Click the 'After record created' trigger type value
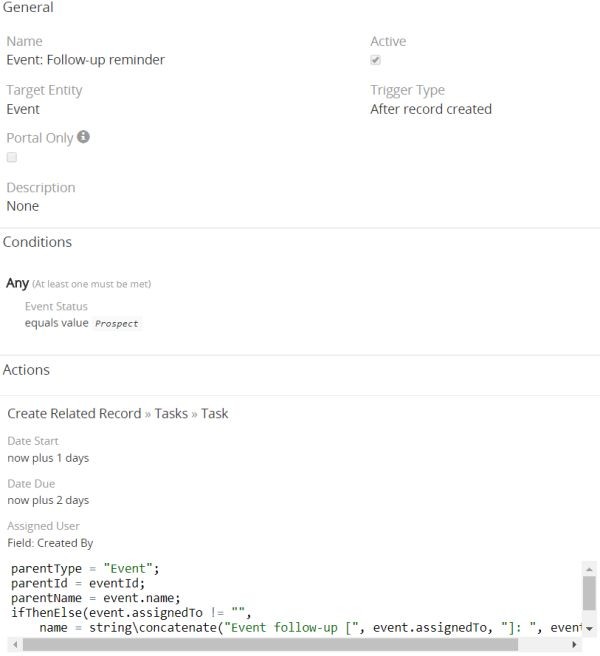600x656 pixels. tap(431, 109)
